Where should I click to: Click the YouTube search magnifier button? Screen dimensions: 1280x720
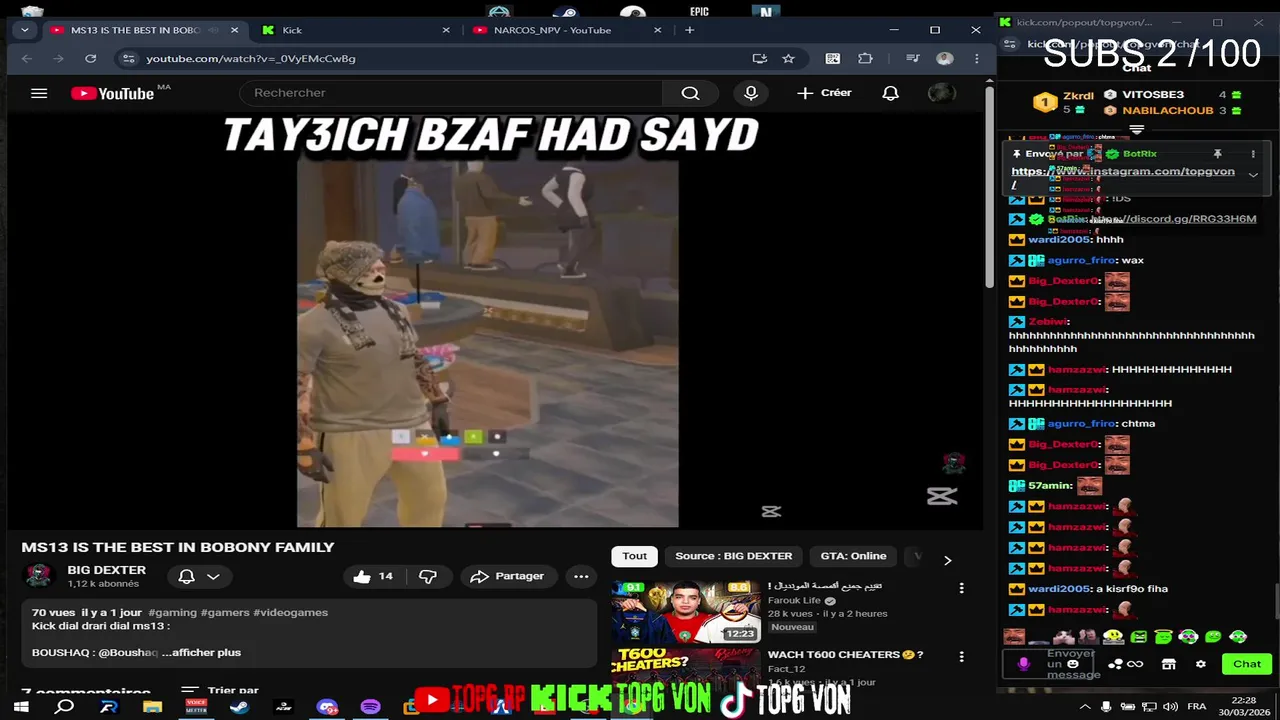pos(690,93)
